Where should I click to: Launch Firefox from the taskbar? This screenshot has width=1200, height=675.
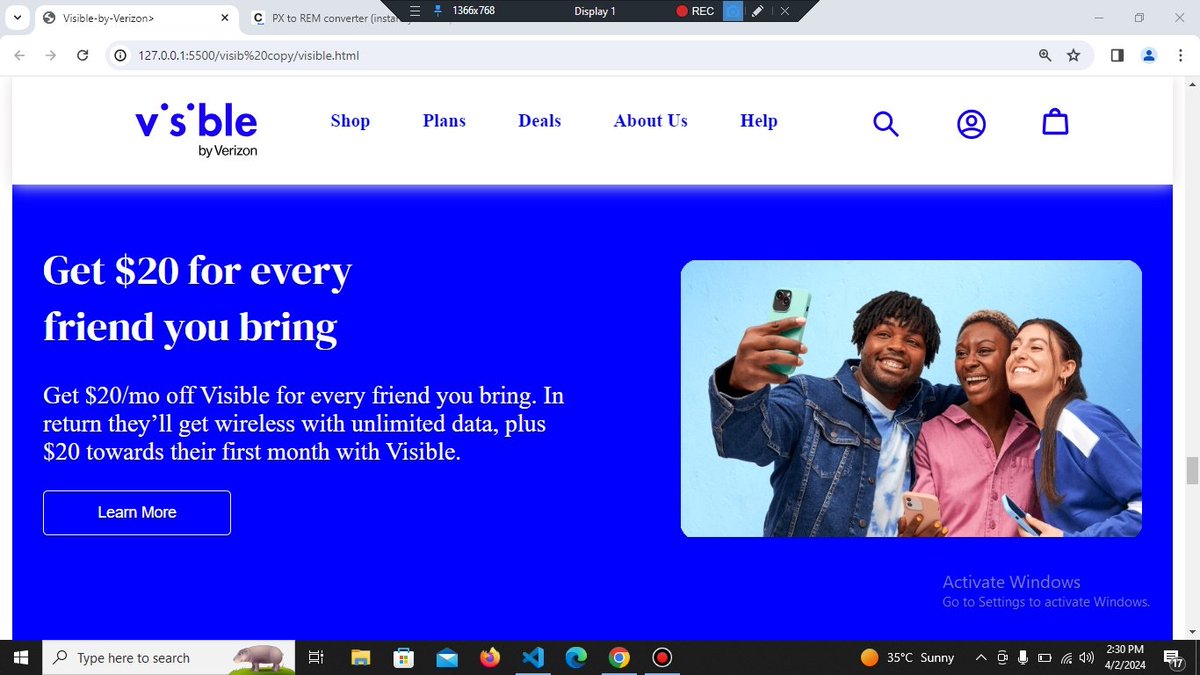489,657
